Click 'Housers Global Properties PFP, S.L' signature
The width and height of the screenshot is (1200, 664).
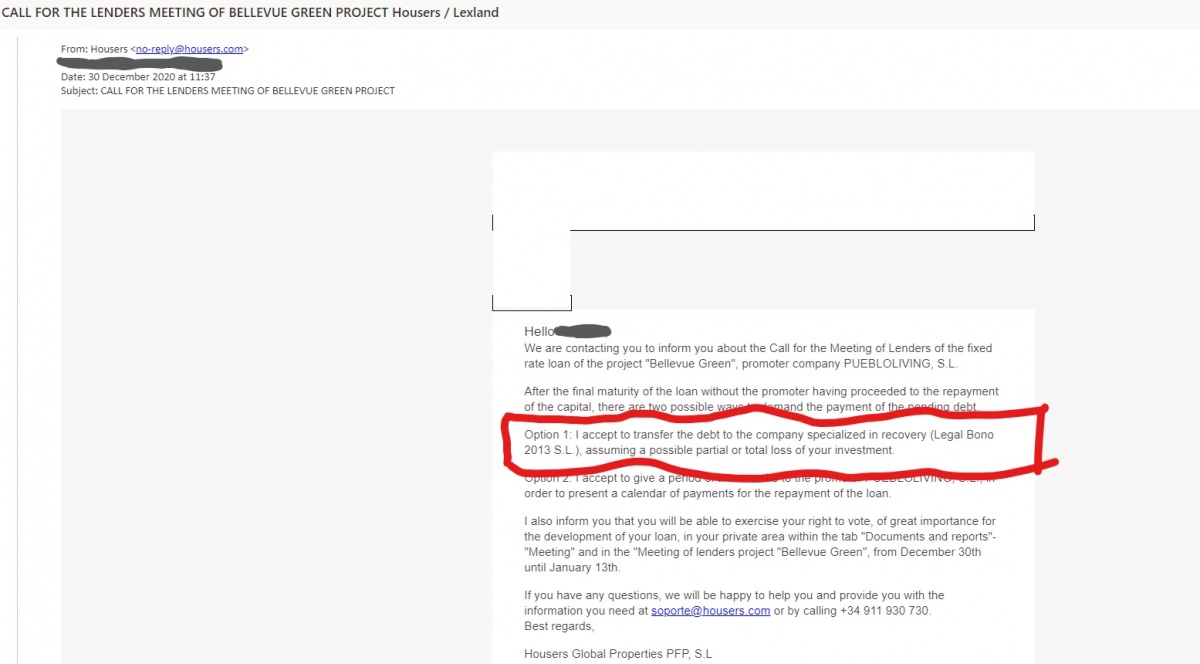pos(618,654)
